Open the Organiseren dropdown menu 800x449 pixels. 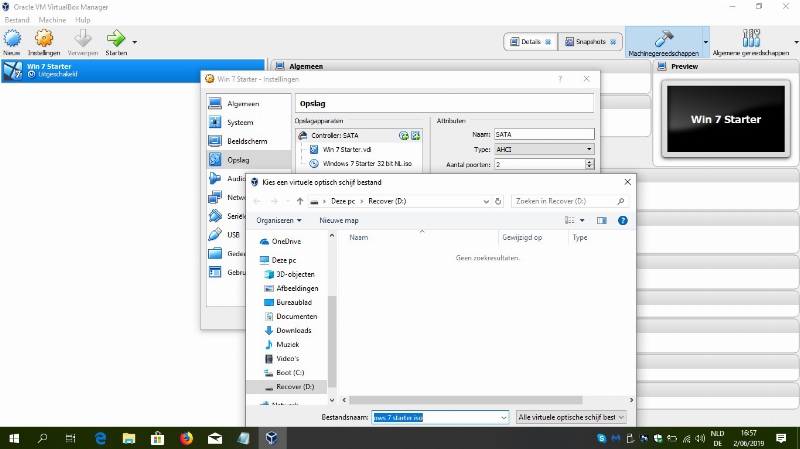tap(279, 220)
